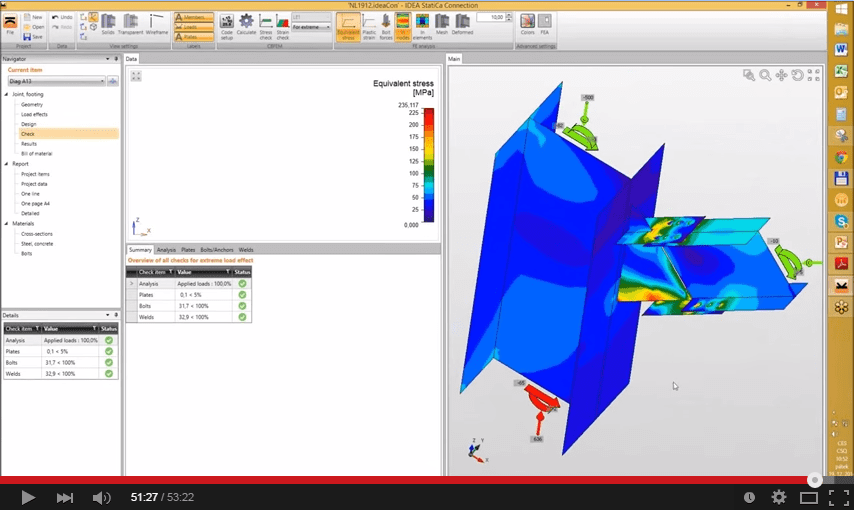Viewport: 854px width, 510px height.
Task: Toggle the Plates labels button
Action: [x=193, y=35]
